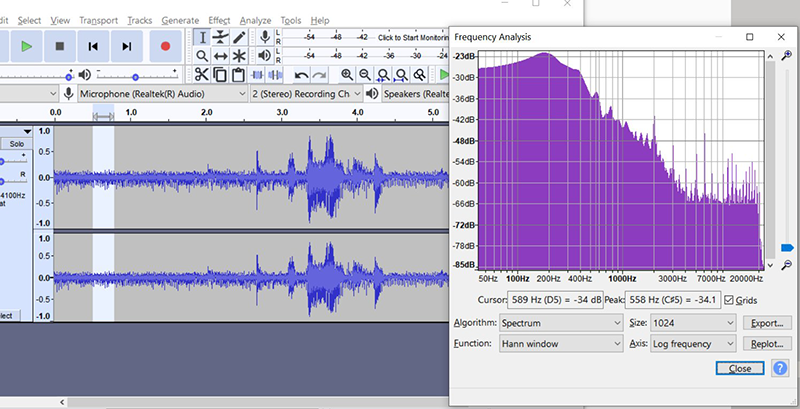Zoom in on the track view
The image size is (800, 409).
(347, 75)
